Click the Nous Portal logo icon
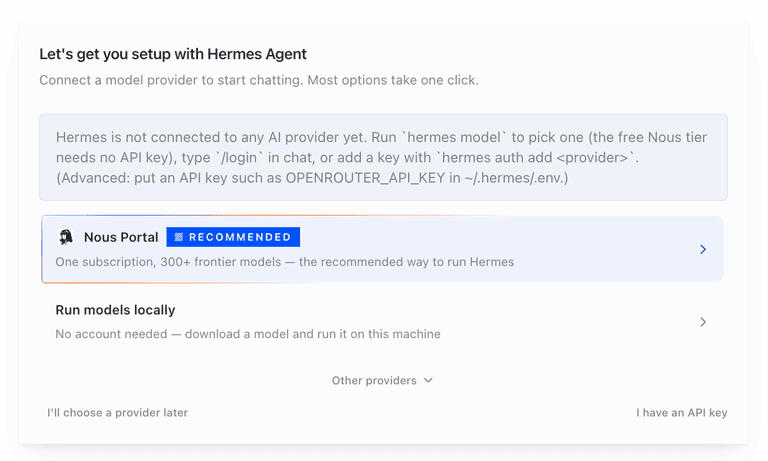This screenshot has width=768, height=461. point(66,237)
